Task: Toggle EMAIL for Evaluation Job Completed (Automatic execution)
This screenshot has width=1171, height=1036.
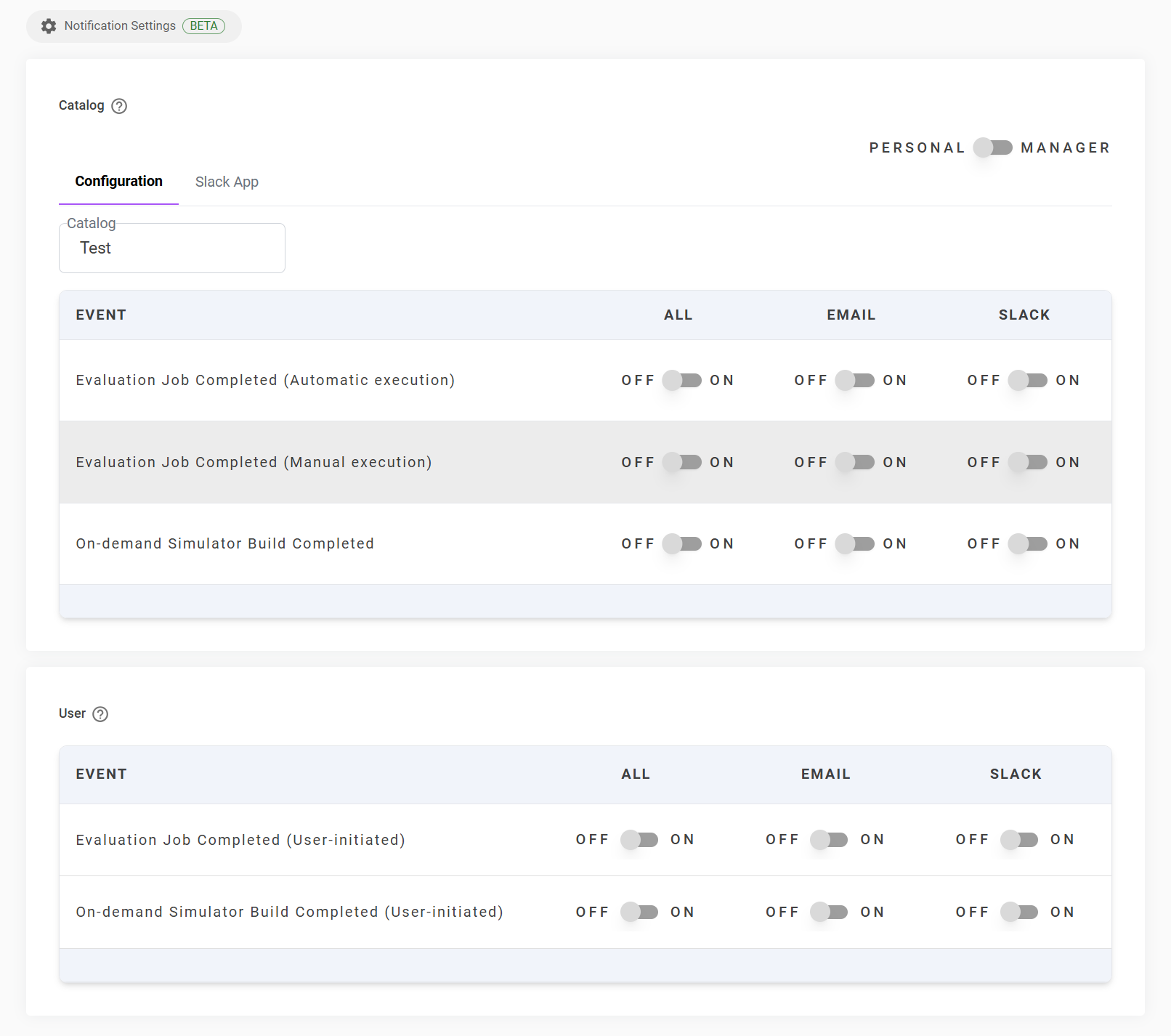Action: pos(855,380)
